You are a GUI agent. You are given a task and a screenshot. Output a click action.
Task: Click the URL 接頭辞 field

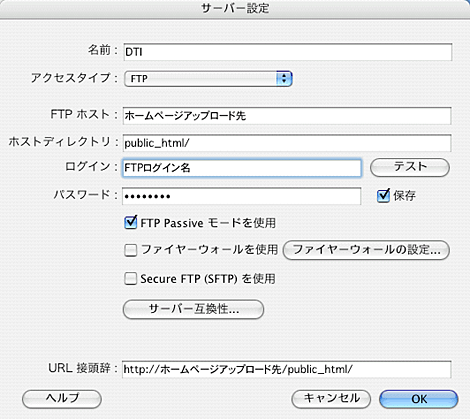click(287, 369)
